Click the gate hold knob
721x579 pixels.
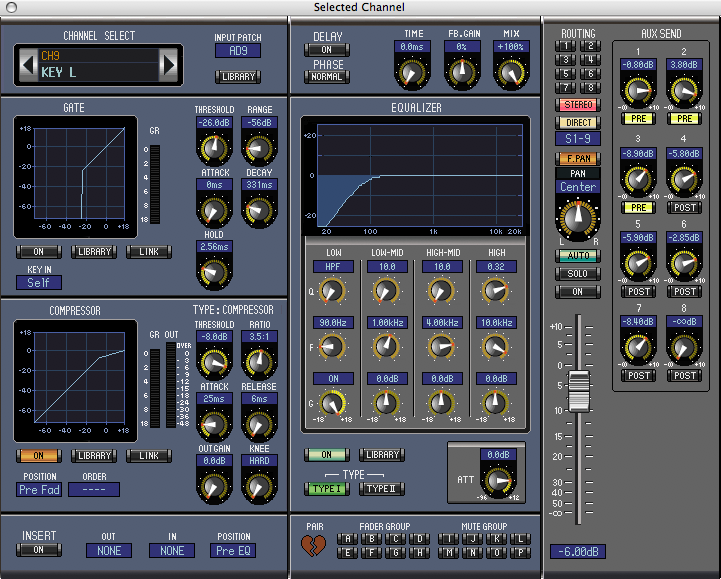click(214, 272)
